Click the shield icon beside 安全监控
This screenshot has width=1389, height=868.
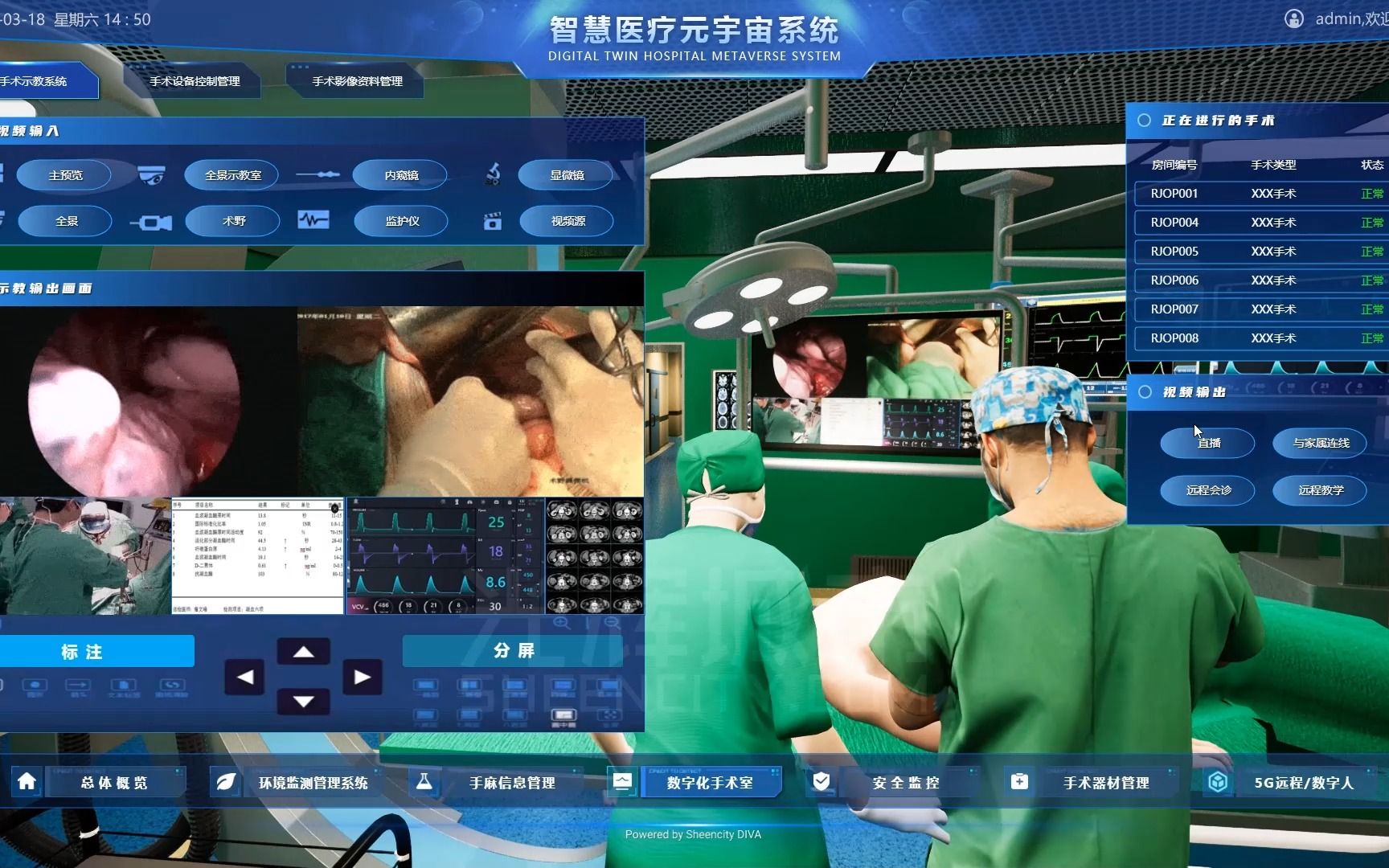(x=821, y=780)
